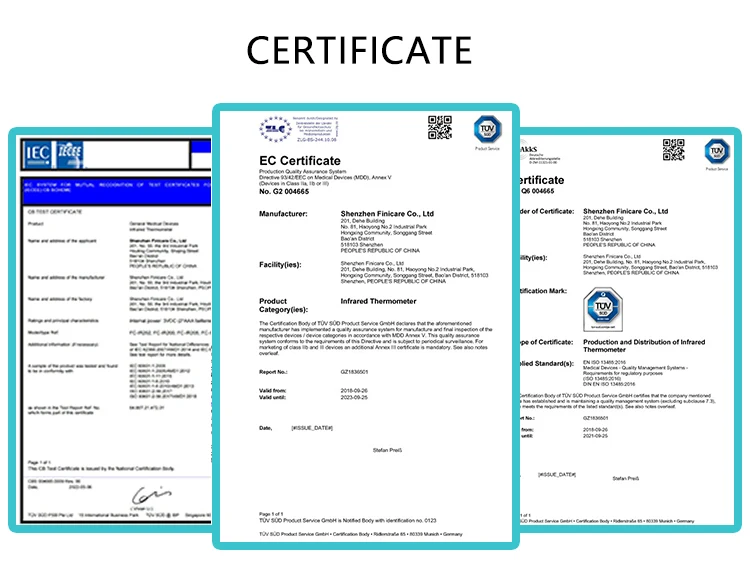
Task: Click '[#ISSUE_DATE#]' on the right certificate
Action: click(x=557, y=474)
